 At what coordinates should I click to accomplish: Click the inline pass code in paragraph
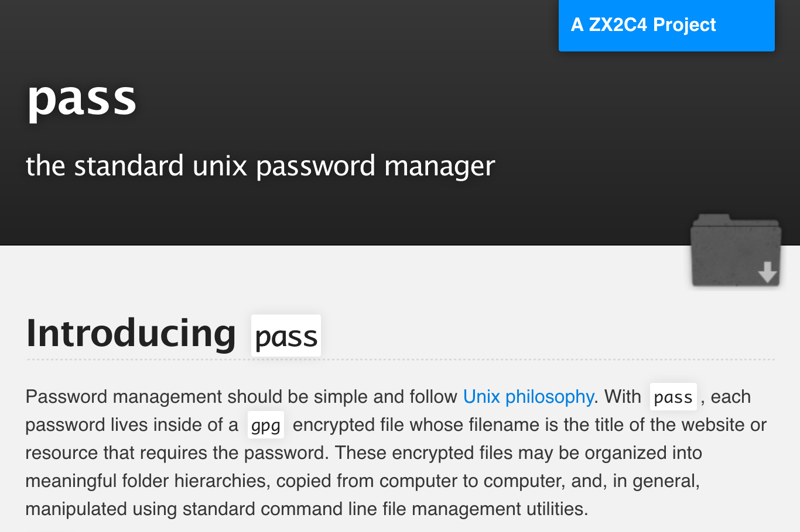(x=673, y=398)
